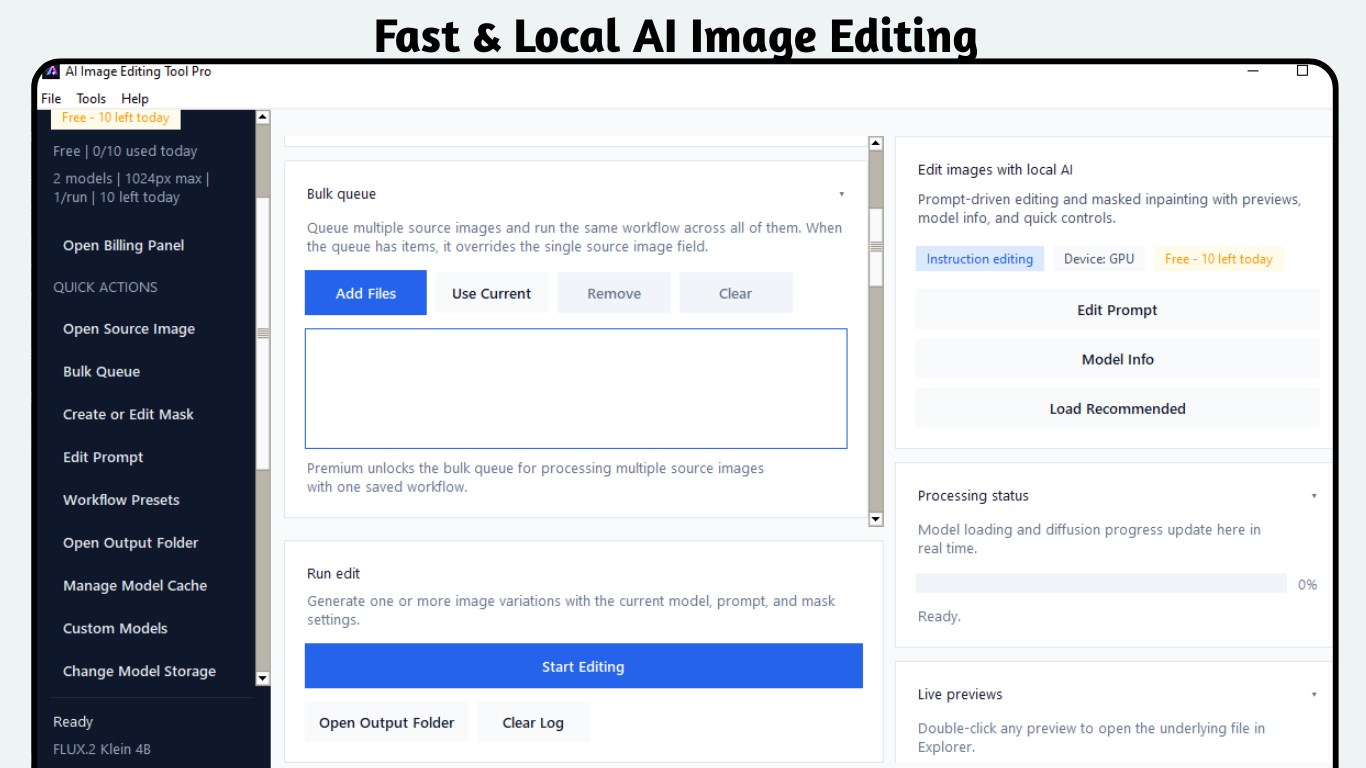Click the 'Run edit' heading
The image size is (1366, 768).
click(333, 574)
